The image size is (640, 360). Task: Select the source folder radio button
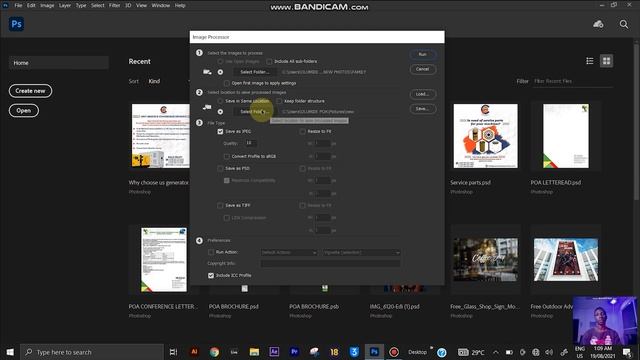click(220, 72)
